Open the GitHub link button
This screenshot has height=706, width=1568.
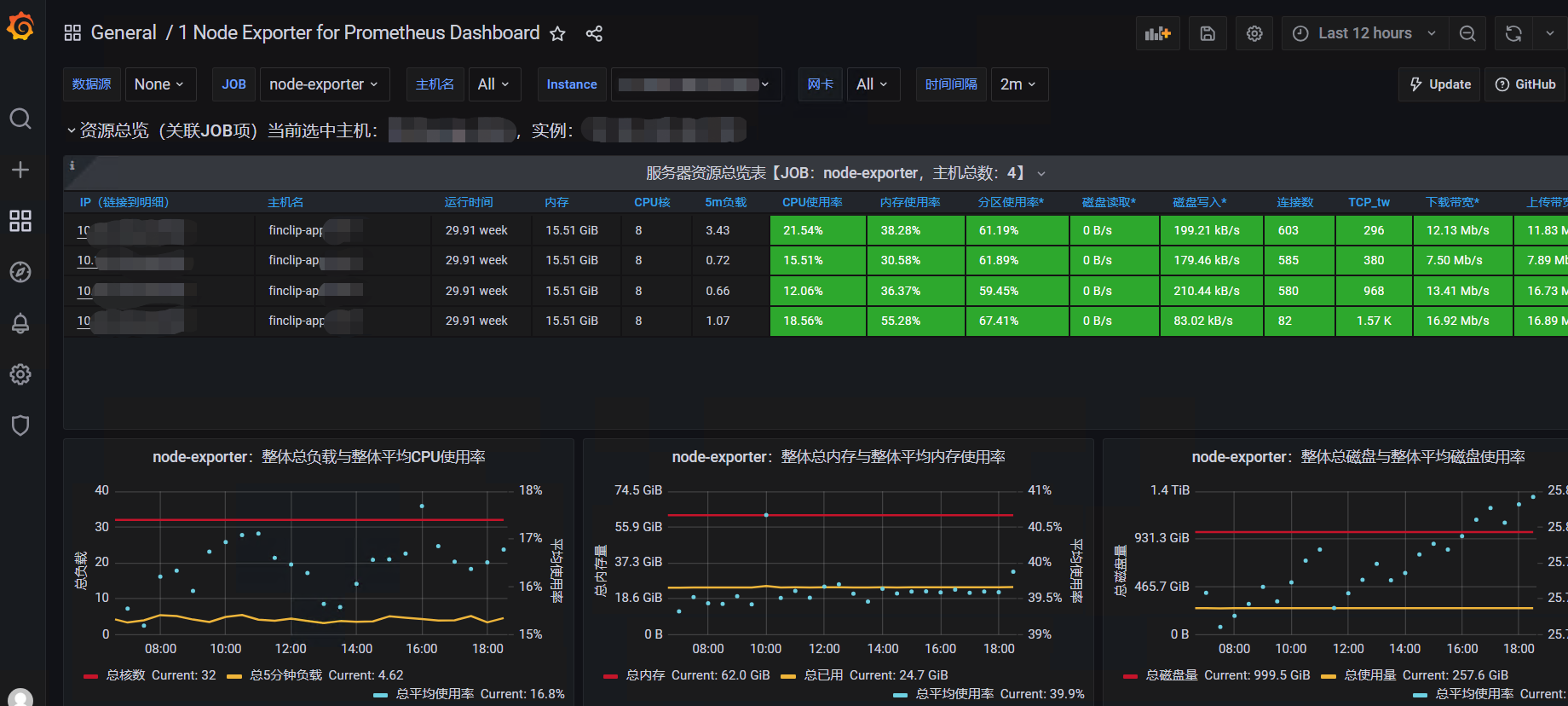[1526, 84]
